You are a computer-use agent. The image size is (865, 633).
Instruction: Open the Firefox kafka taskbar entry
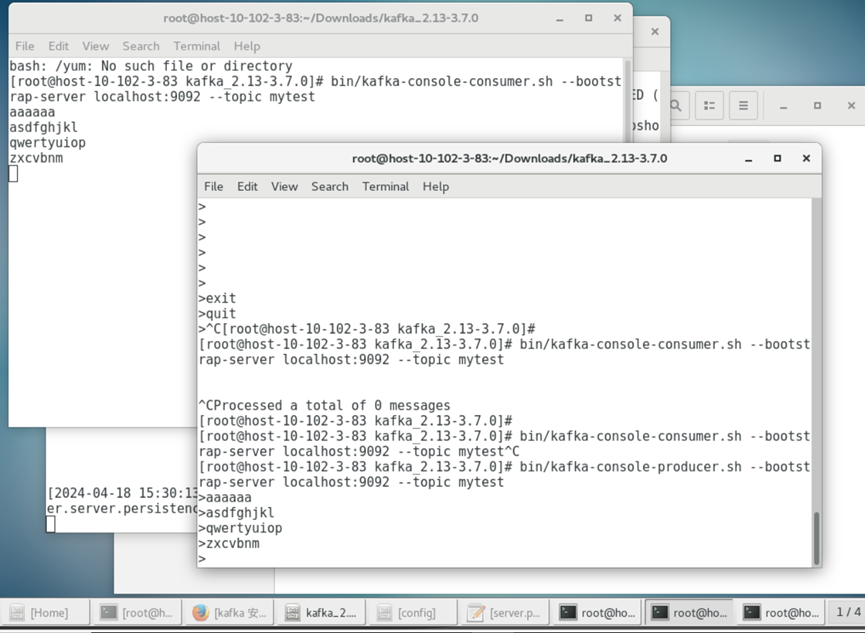[228, 613]
